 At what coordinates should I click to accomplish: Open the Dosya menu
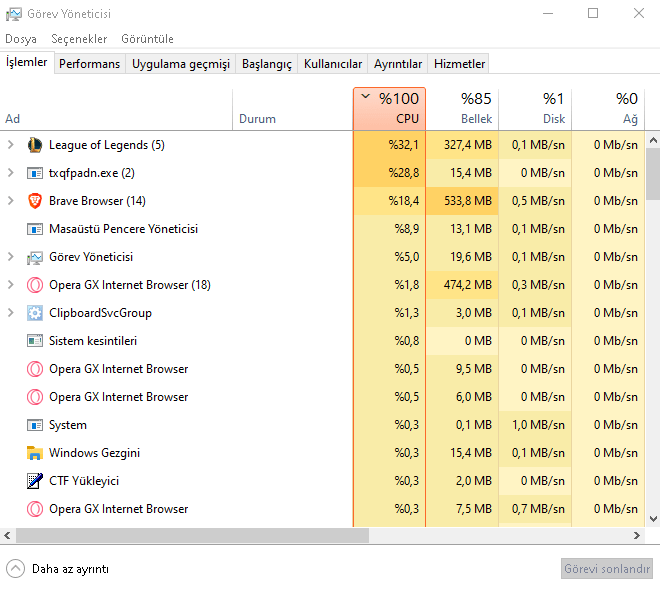21,39
